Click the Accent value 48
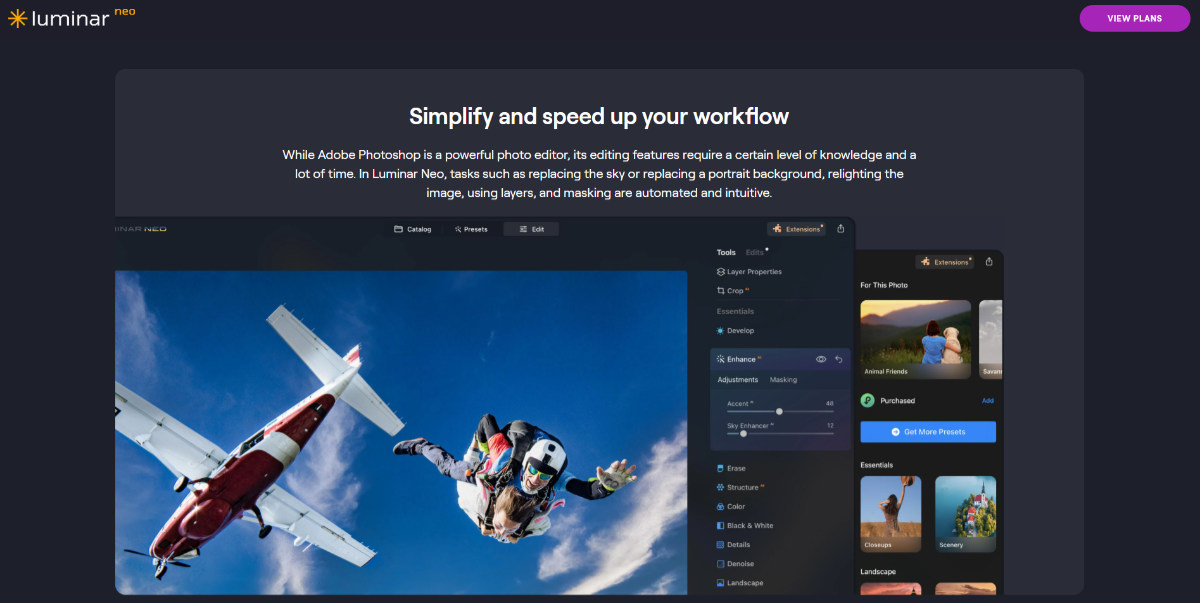The height and width of the screenshot is (603, 1200). click(829, 403)
